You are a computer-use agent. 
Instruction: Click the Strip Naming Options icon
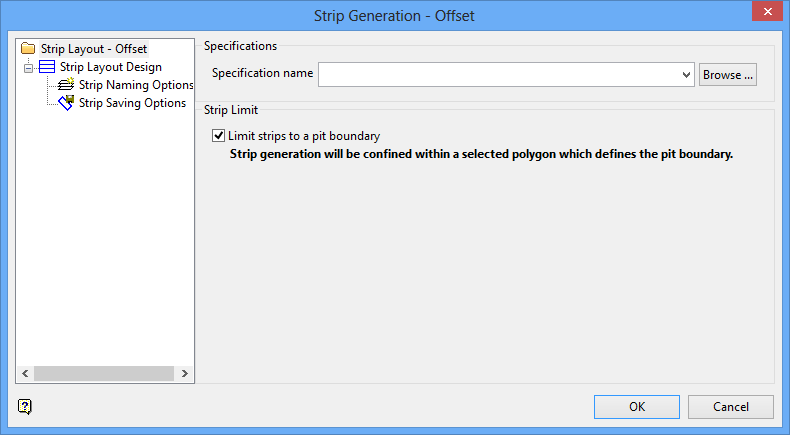[x=67, y=85]
